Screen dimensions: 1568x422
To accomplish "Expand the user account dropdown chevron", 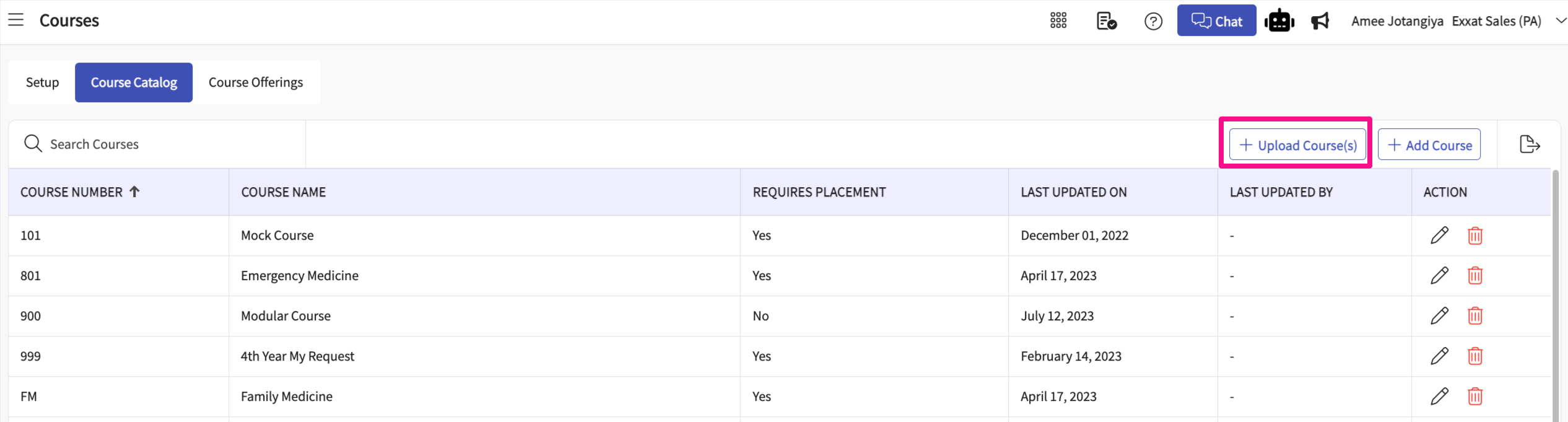I will click(x=1561, y=21).
